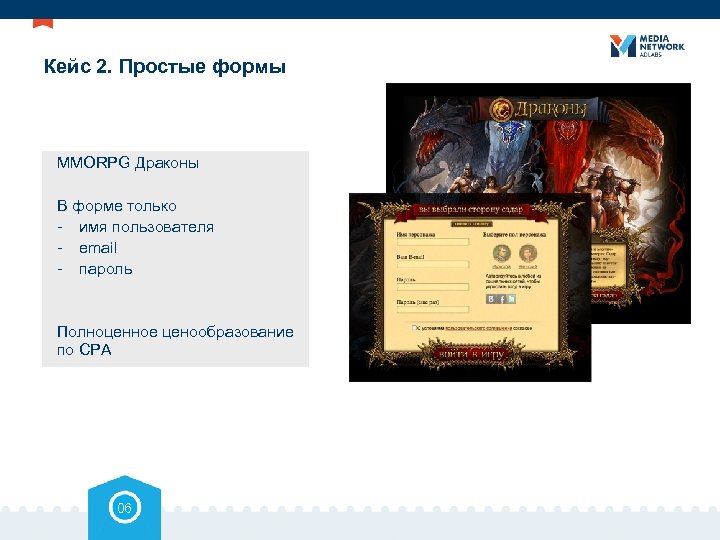
Task: Click the text MMORPG Драконы
Action: pos(128,163)
